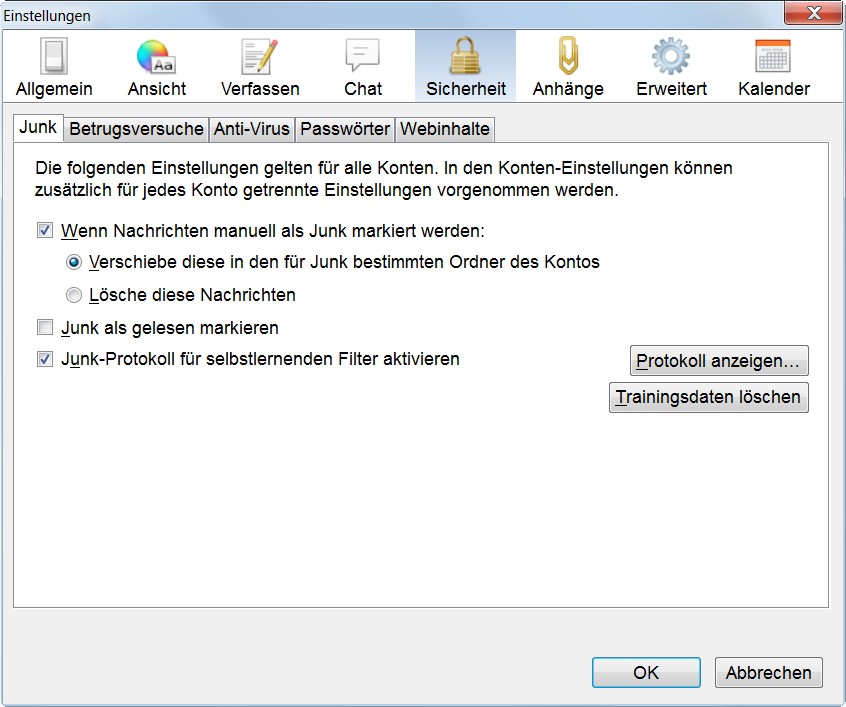Open the Webinhalte tab
This screenshot has height=707, width=846.
(x=445, y=129)
